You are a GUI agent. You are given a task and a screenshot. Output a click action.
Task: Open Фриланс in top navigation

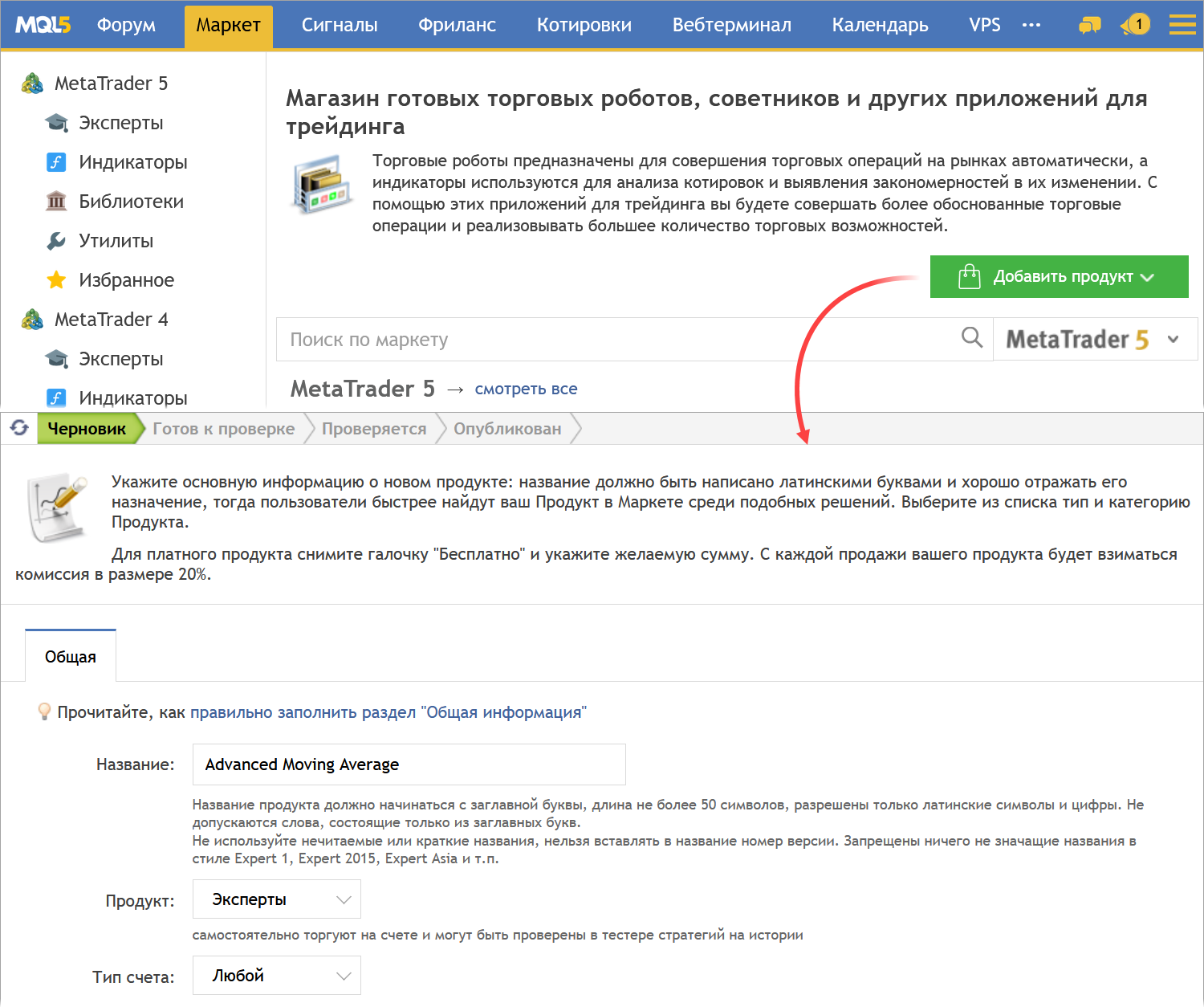pyautogui.click(x=457, y=25)
